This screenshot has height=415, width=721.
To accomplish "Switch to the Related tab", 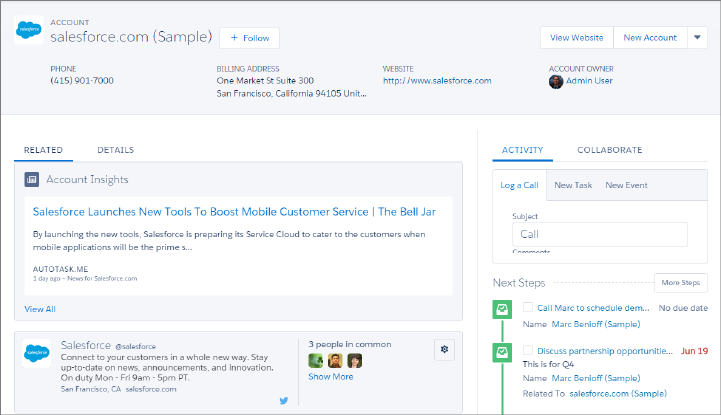I will pyautogui.click(x=43, y=150).
